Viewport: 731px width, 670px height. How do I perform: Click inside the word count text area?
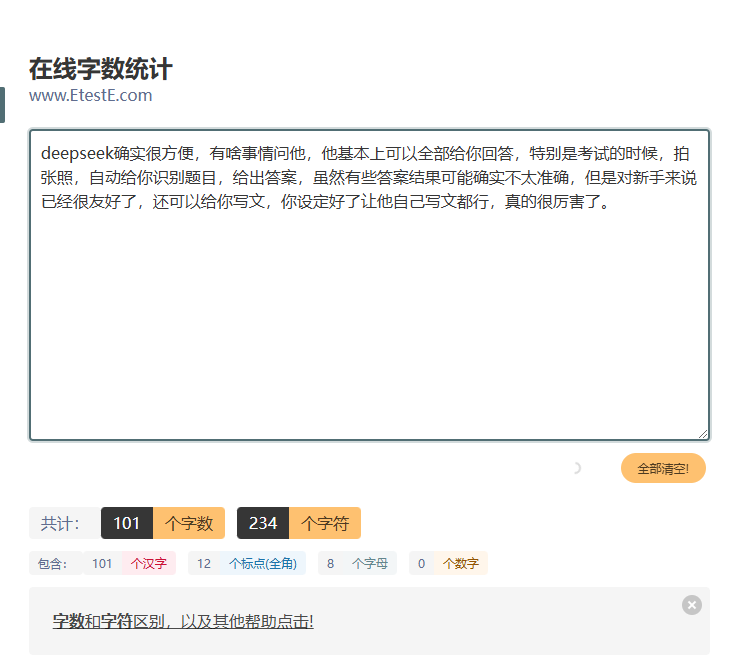369,285
